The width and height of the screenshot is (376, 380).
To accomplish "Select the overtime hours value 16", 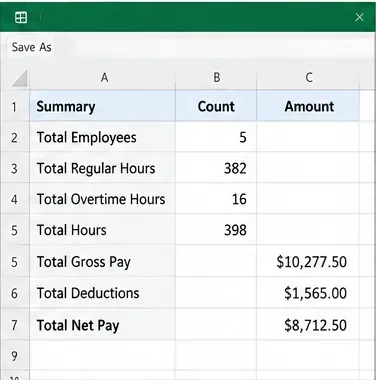I will click(x=216, y=199).
